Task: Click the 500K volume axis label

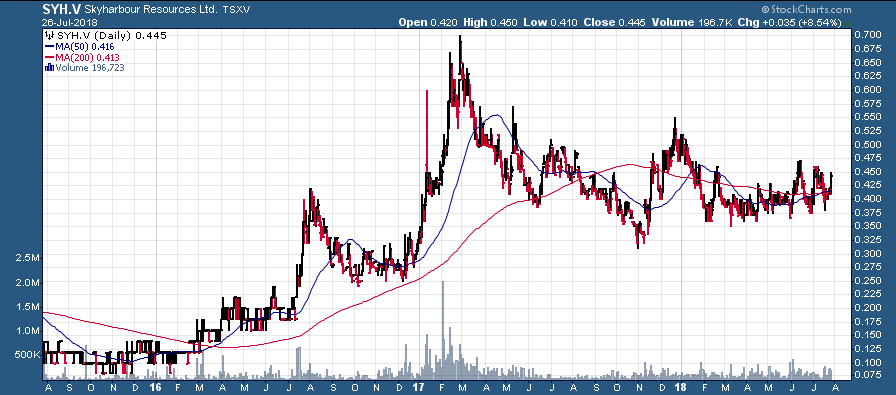Action: tap(26, 355)
